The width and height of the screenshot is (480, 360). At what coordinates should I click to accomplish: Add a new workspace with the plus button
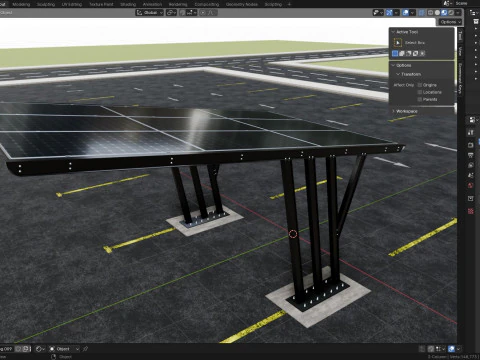[289, 4]
